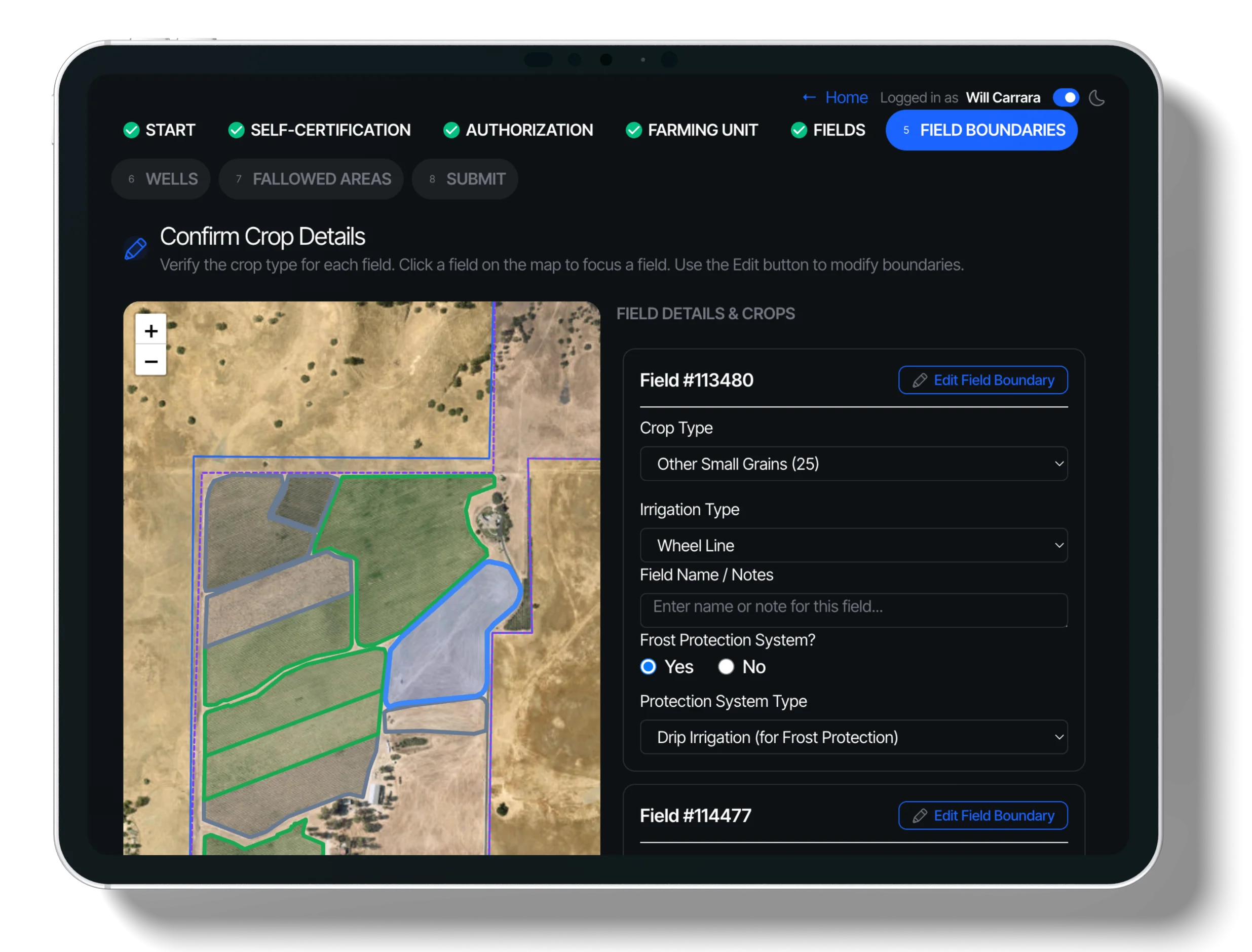Zoom in on the map with the plus control
The height and width of the screenshot is (952, 1252).
point(150,330)
